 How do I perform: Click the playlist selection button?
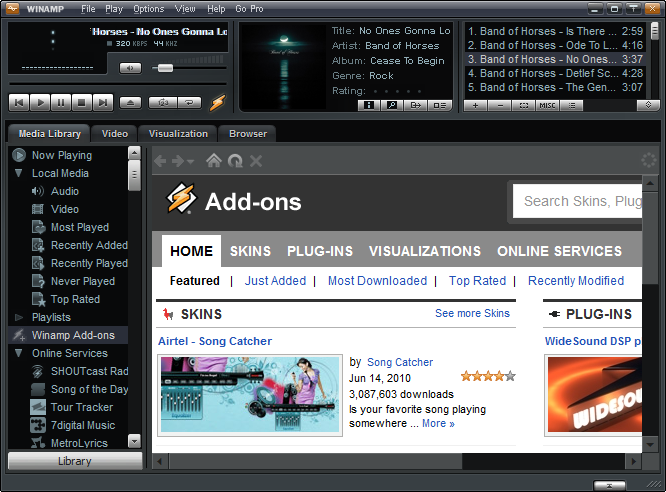coord(524,105)
